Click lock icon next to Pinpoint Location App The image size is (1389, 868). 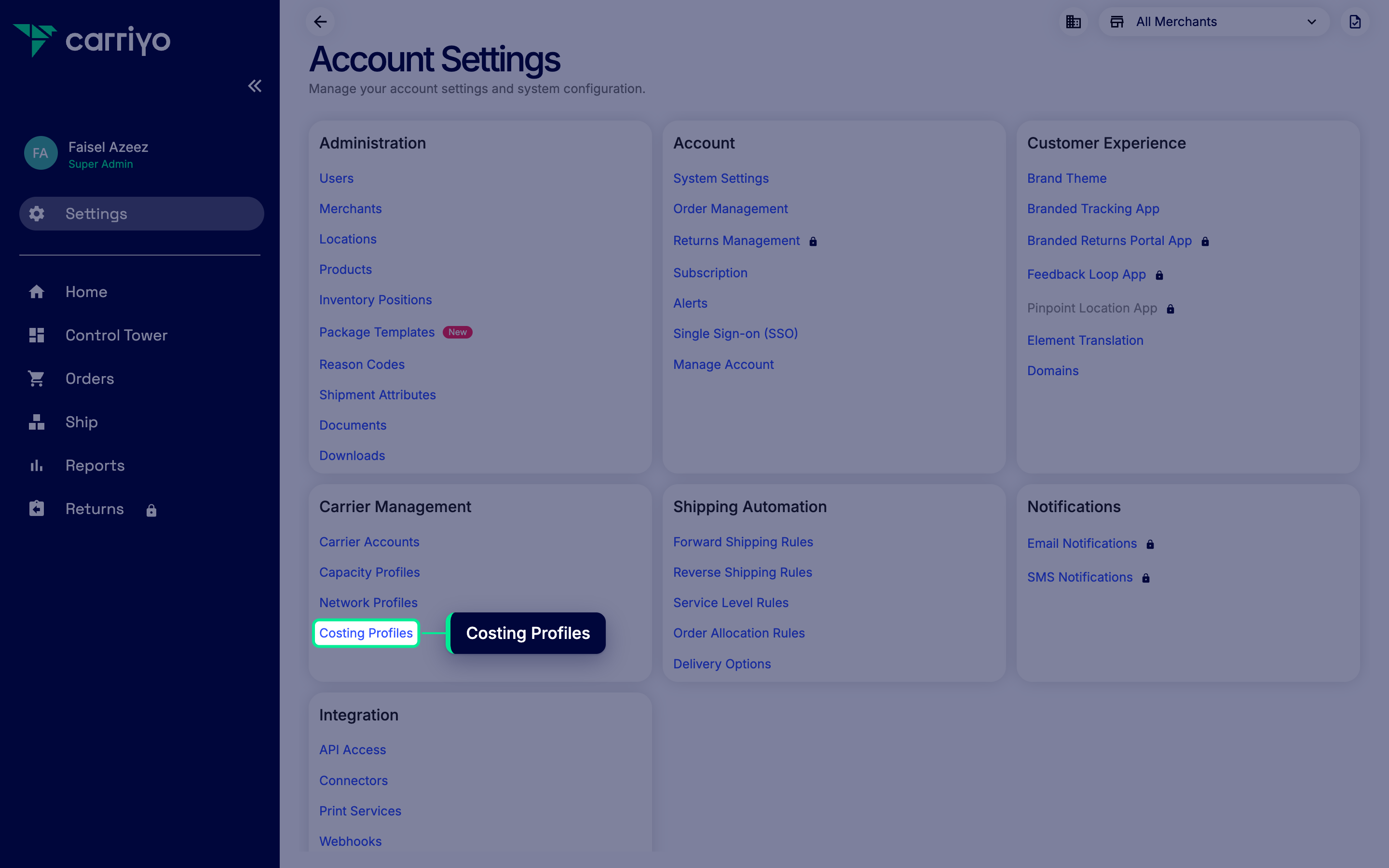point(1171,309)
